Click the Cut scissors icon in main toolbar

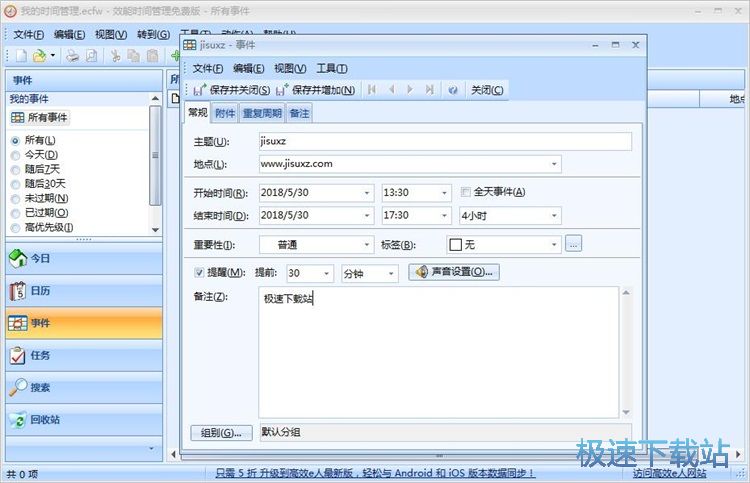coord(115,56)
